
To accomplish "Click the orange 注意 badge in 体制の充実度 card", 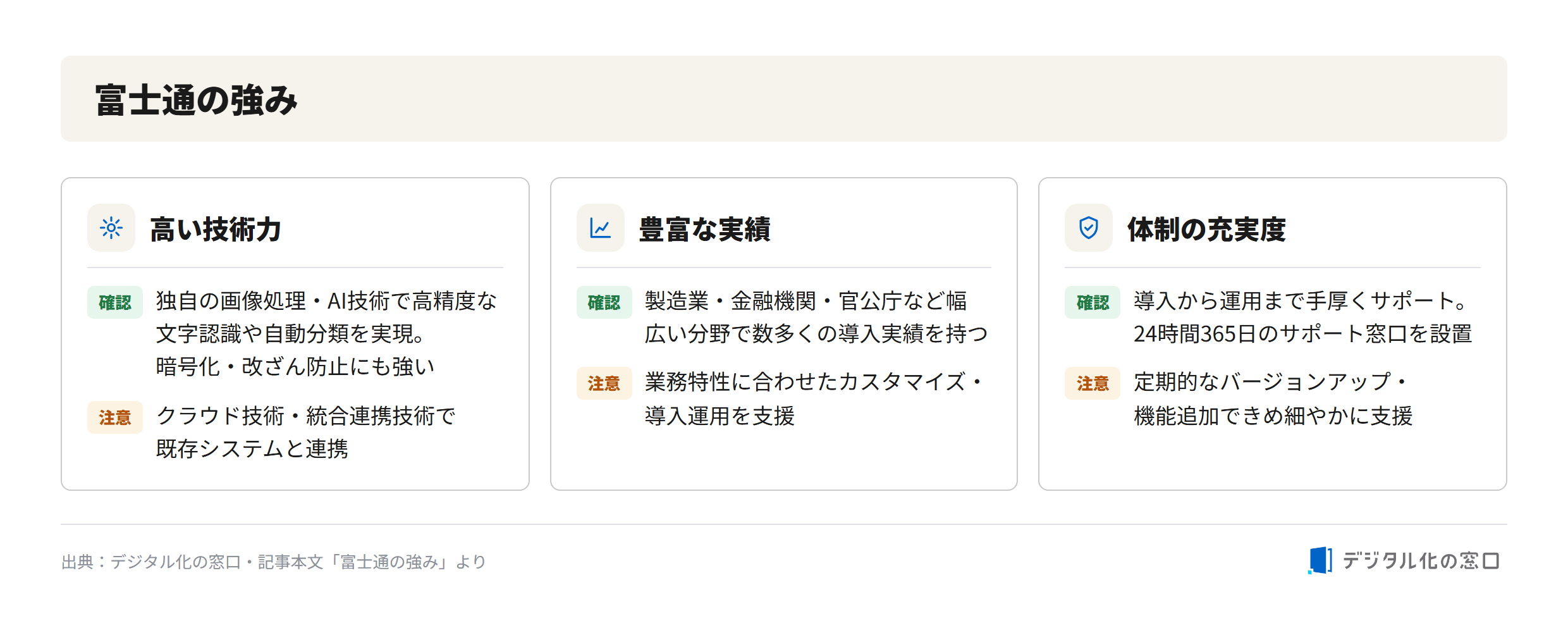I will [x=1093, y=383].
